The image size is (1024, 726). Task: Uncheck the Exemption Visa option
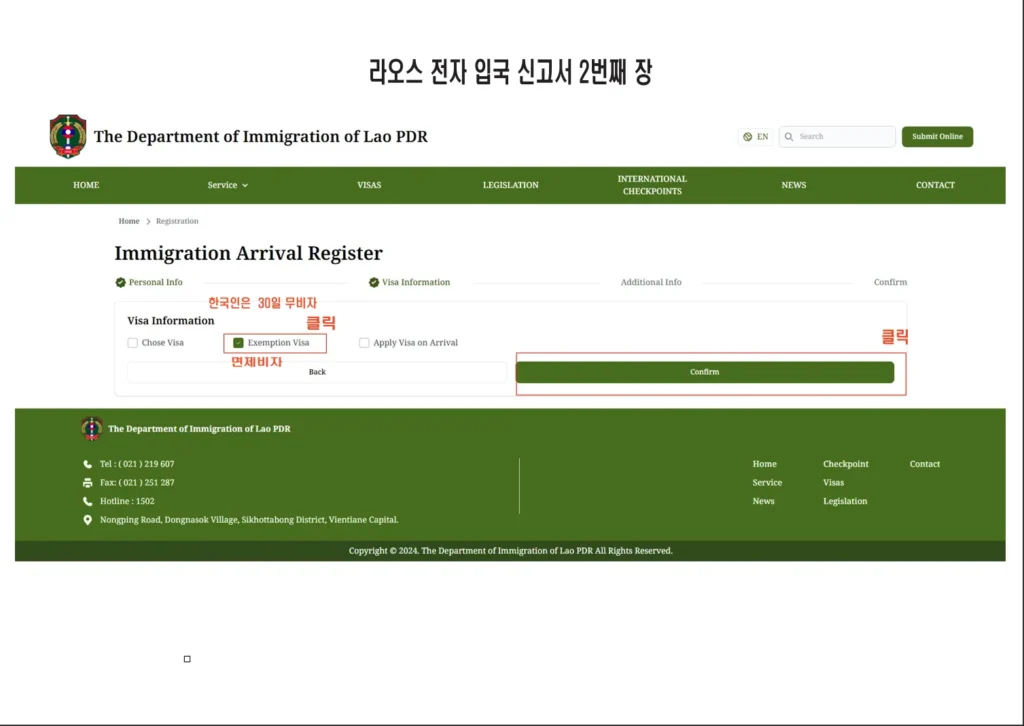237,342
